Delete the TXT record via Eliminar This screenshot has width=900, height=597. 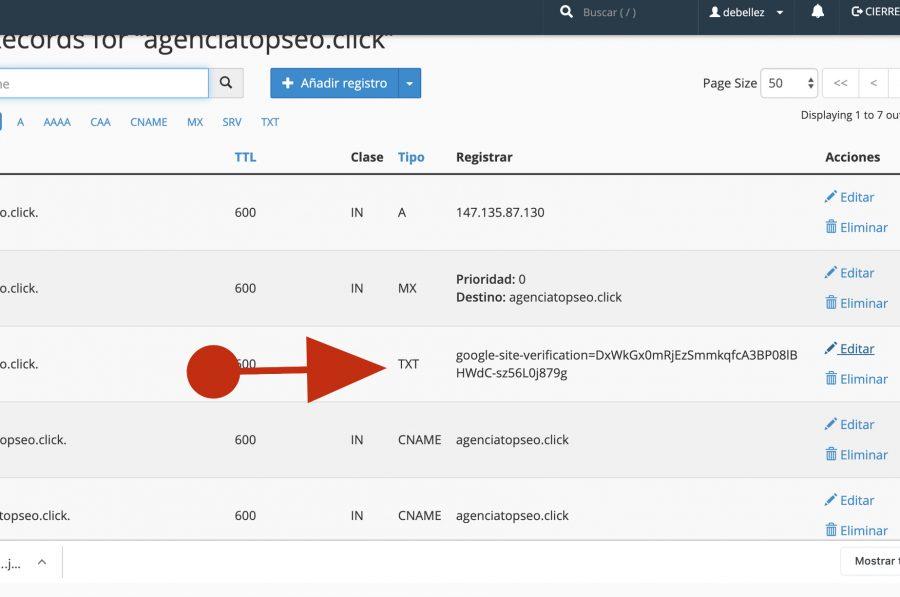tap(856, 379)
